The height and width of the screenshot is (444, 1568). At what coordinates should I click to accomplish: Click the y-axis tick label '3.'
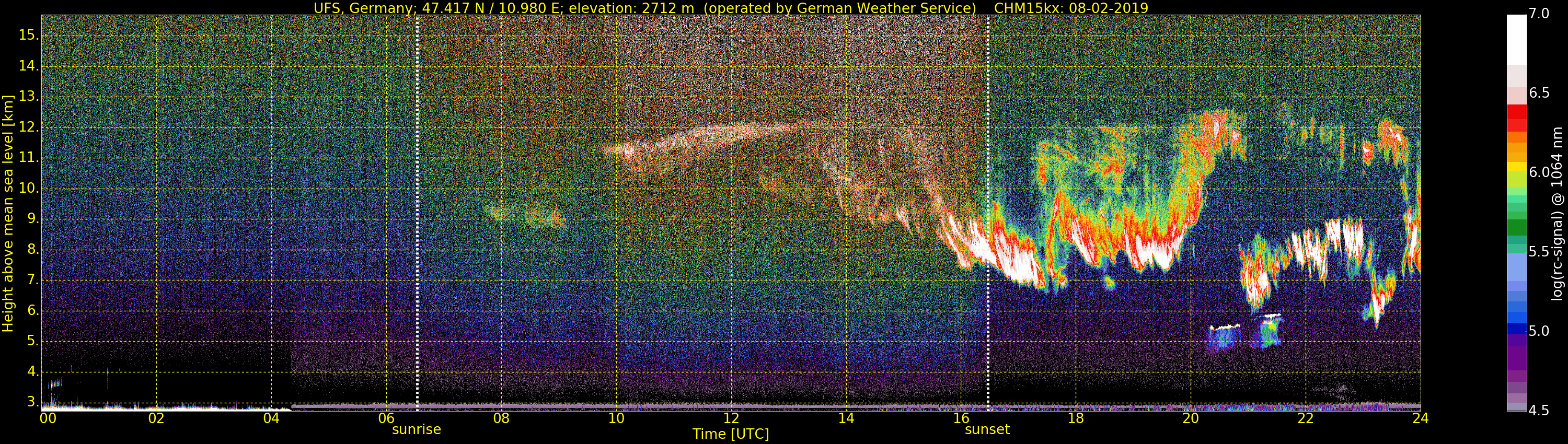[32, 403]
